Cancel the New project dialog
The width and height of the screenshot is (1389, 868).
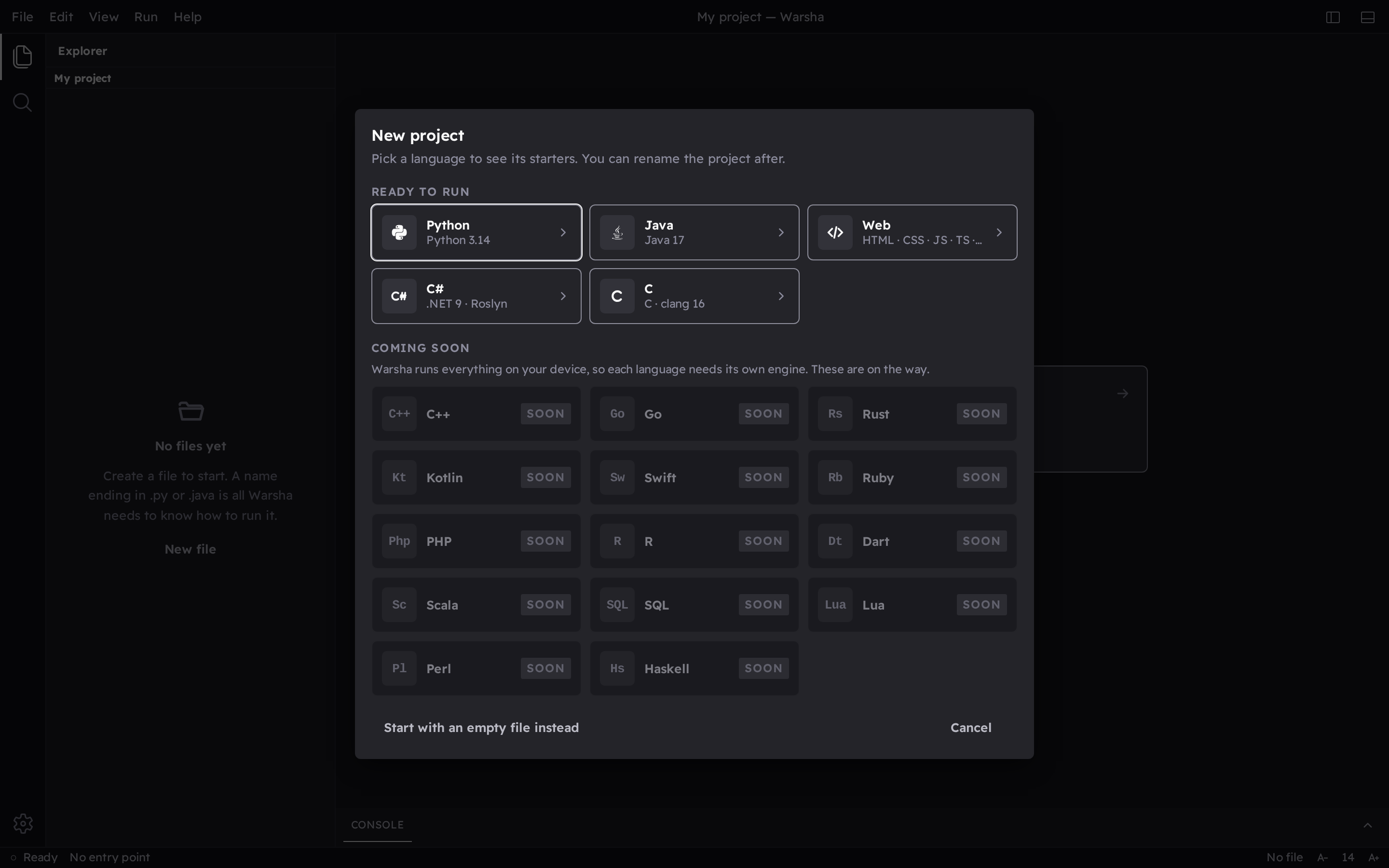point(970,728)
